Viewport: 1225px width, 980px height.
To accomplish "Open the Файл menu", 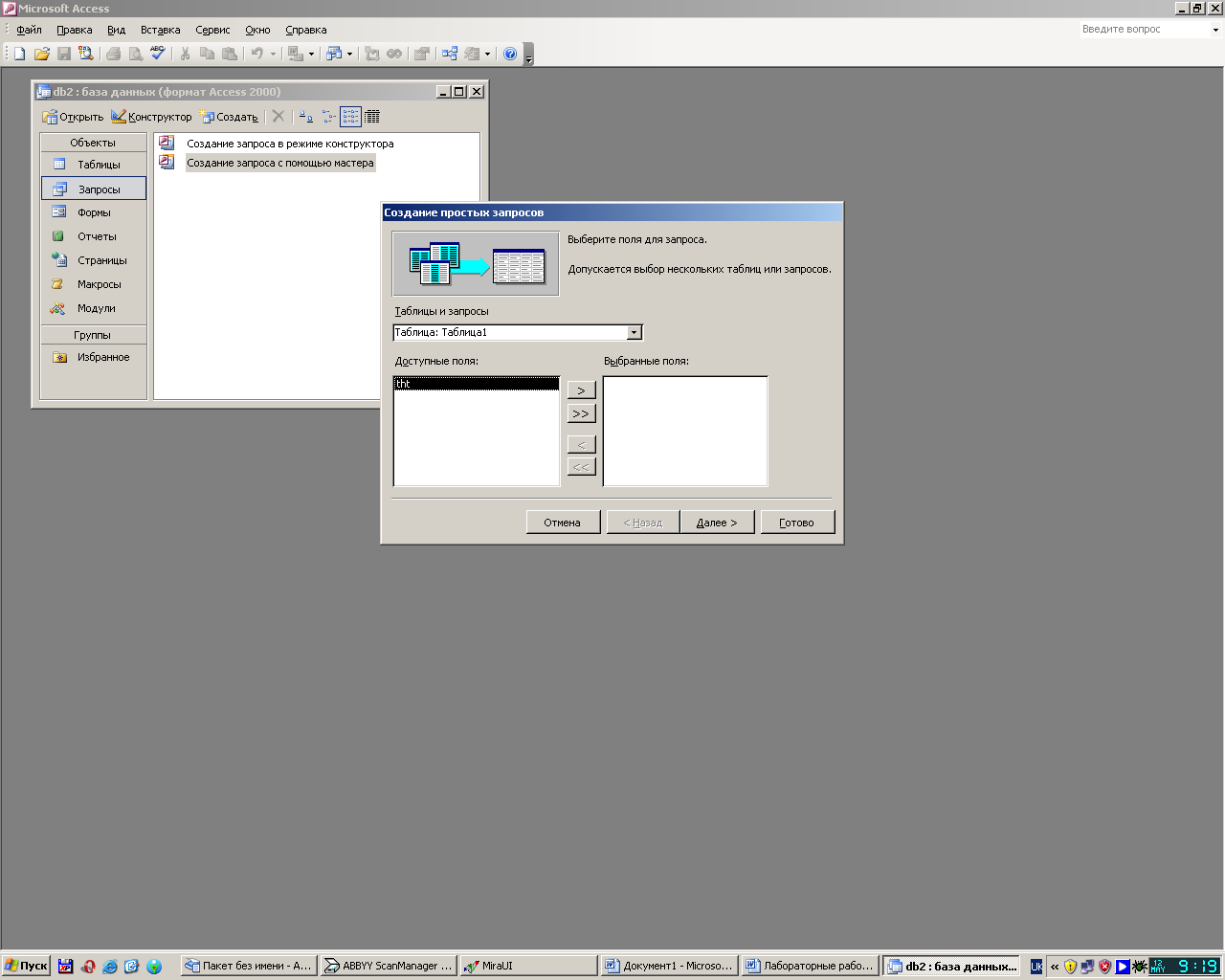I will pyautogui.click(x=29, y=30).
